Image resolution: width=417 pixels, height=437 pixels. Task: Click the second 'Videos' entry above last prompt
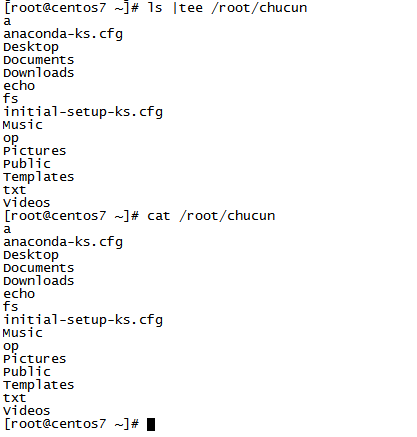click(27, 411)
